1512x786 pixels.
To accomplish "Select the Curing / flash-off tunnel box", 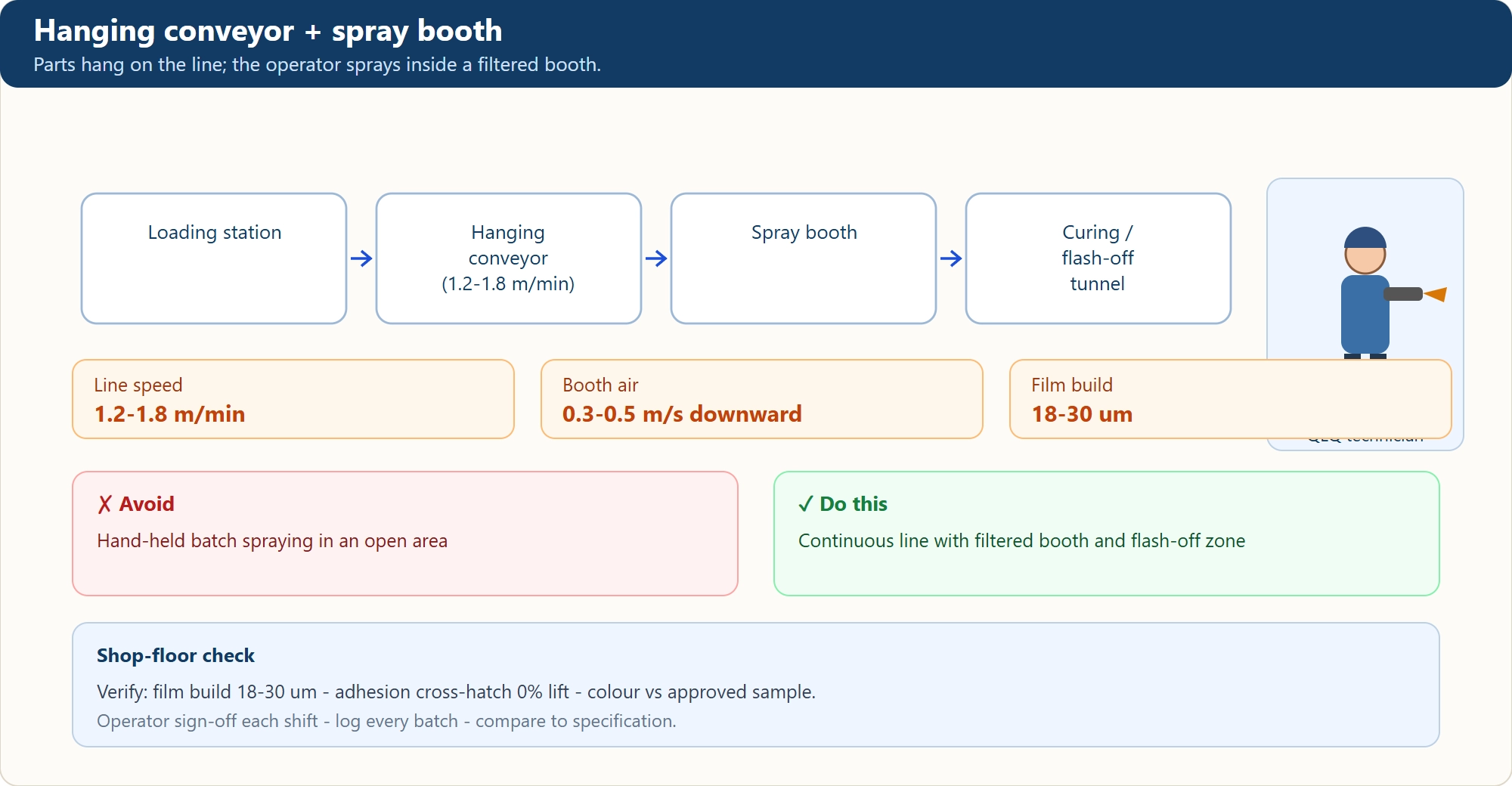I will point(1098,258).
